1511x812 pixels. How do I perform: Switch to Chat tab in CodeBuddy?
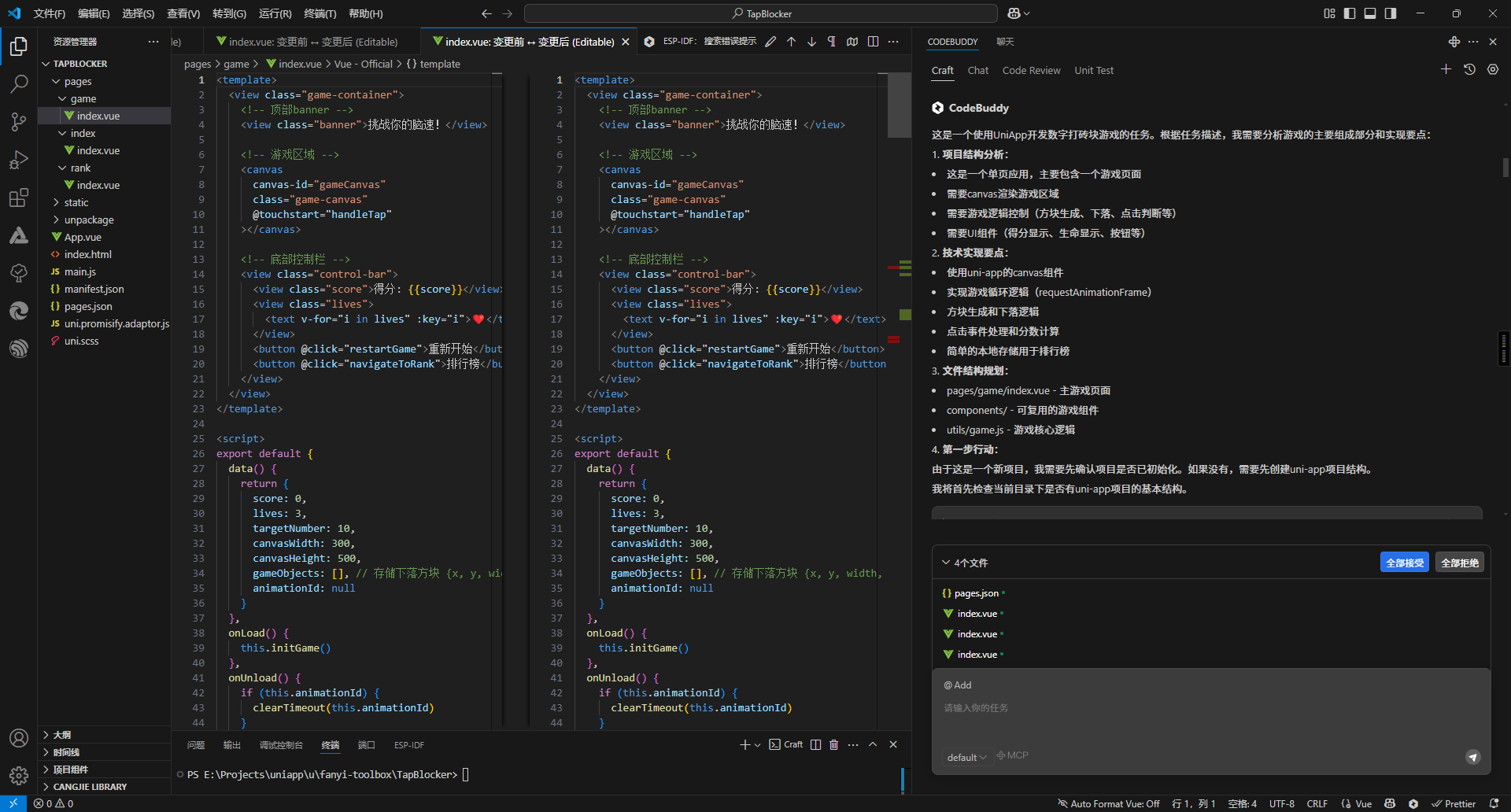coord(978,70)
